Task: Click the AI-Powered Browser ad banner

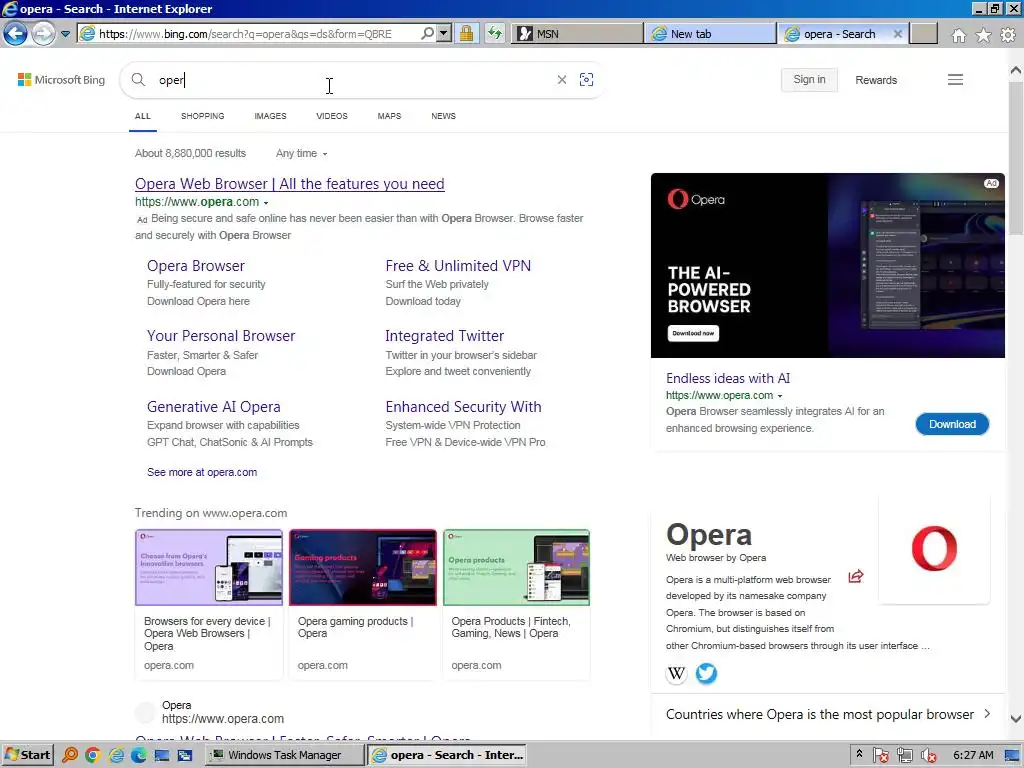Action: point(827,265)
